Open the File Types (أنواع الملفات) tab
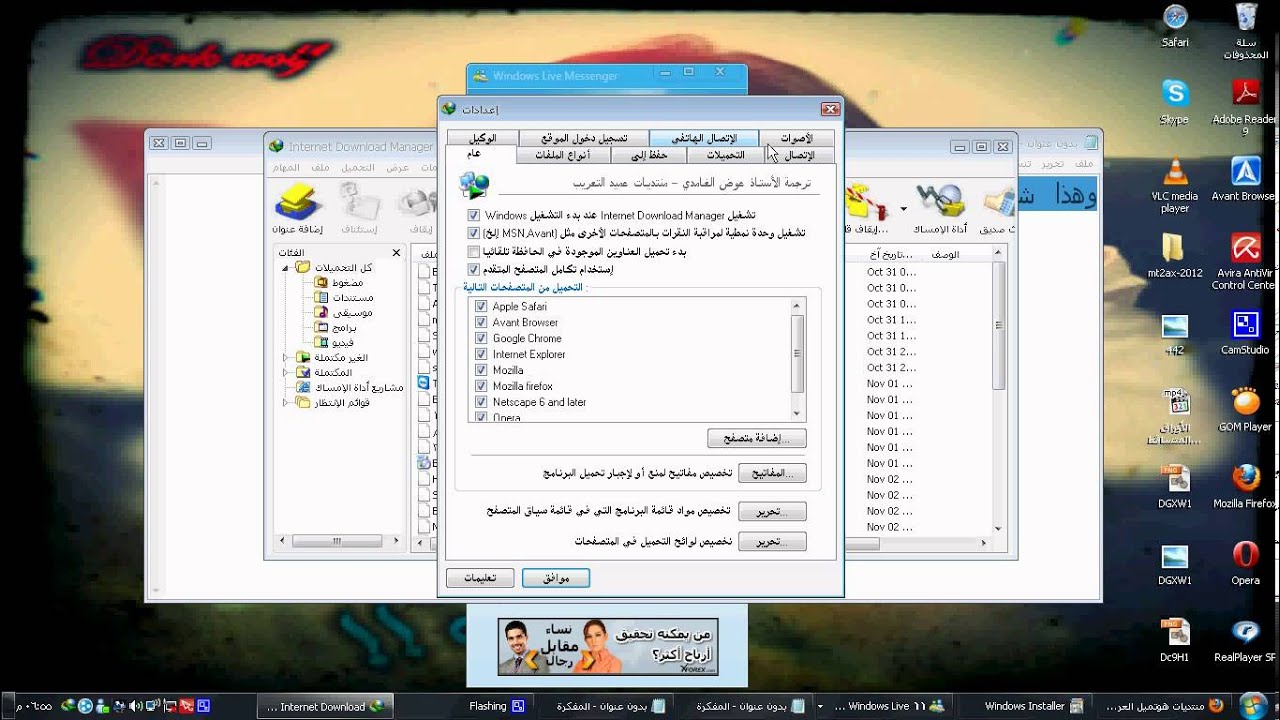This screenshot has height=720, width=1280. (563, 155)
